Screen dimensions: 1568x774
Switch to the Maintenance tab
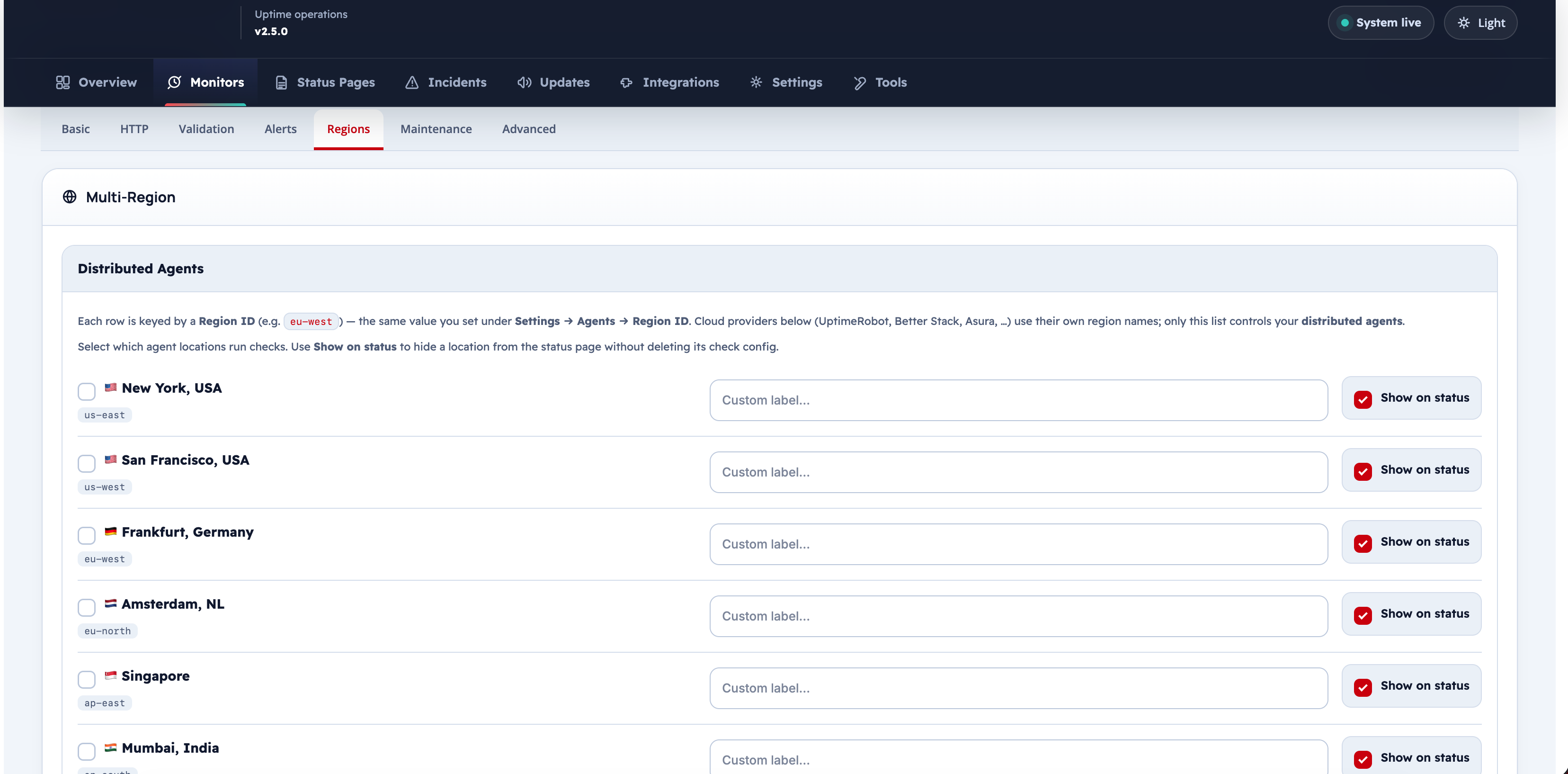tap(436, 129)
